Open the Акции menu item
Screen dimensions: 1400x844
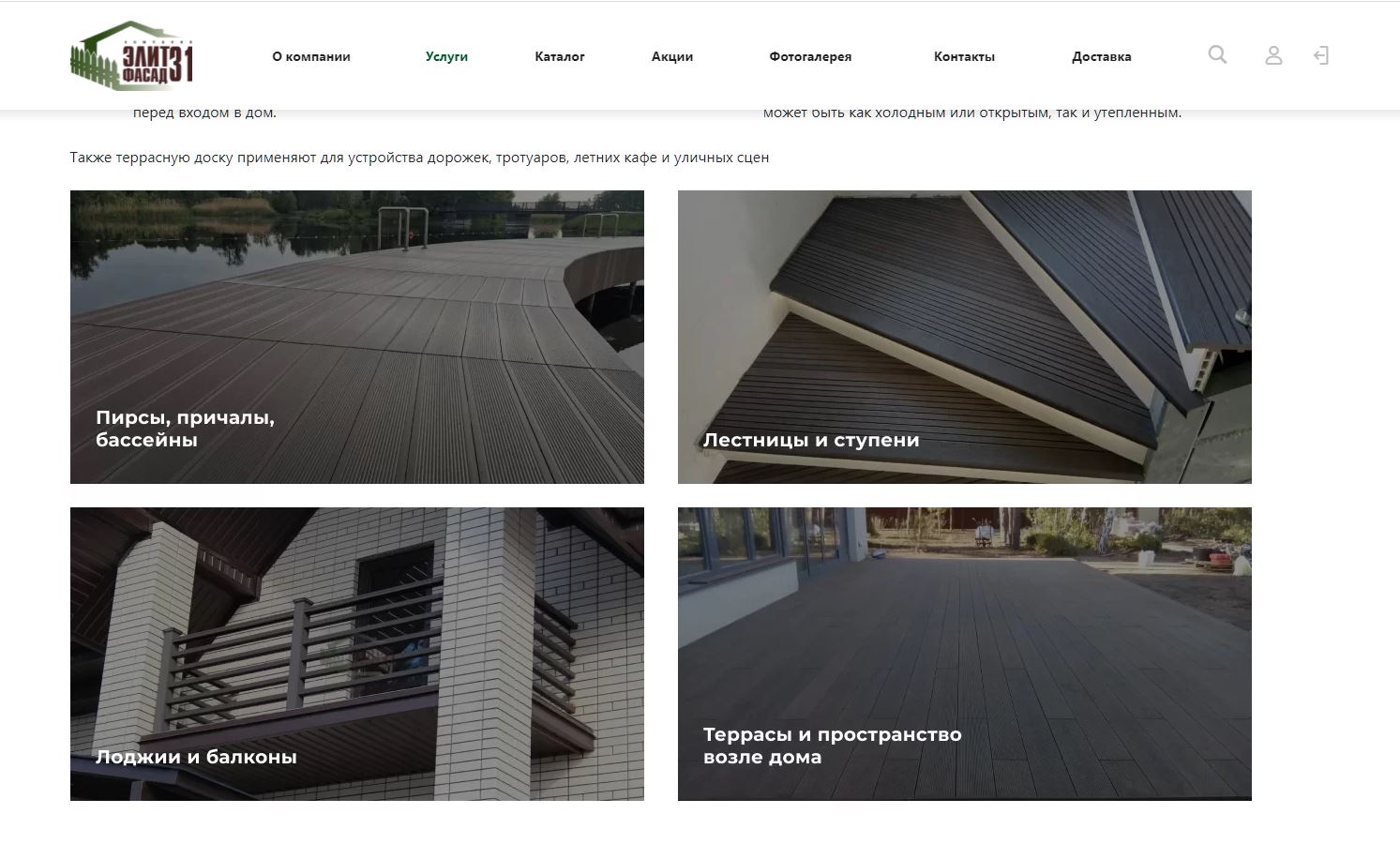[672, 56]
